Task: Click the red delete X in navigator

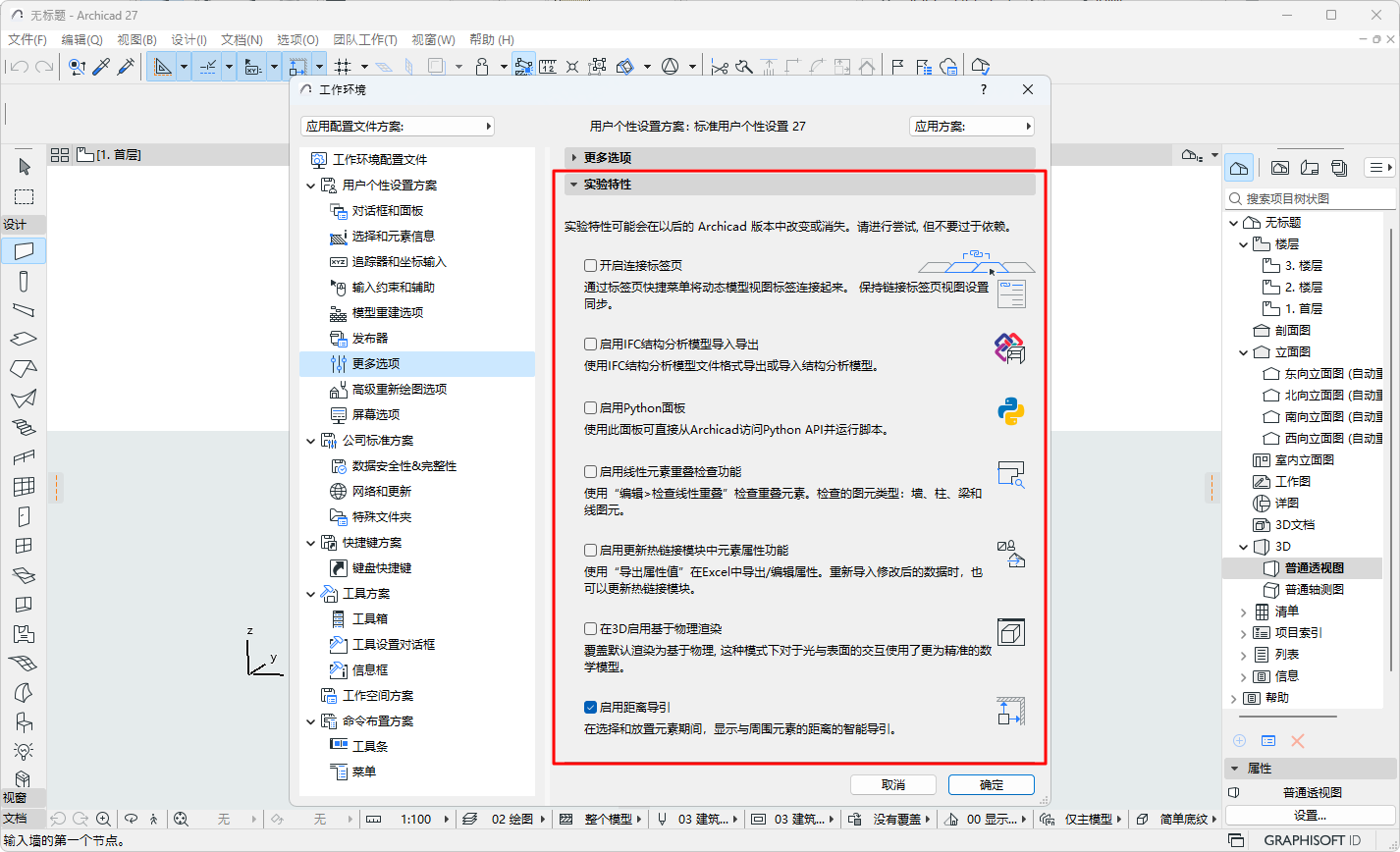Action: coord(1297,741)
